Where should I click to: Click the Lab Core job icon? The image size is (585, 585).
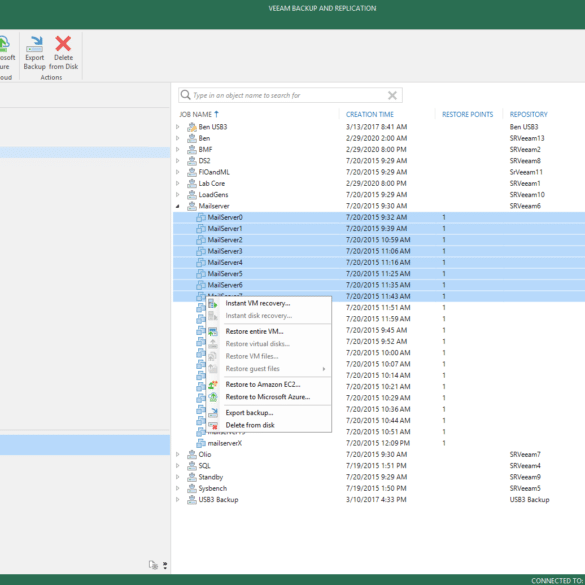(x=192, y=184)
